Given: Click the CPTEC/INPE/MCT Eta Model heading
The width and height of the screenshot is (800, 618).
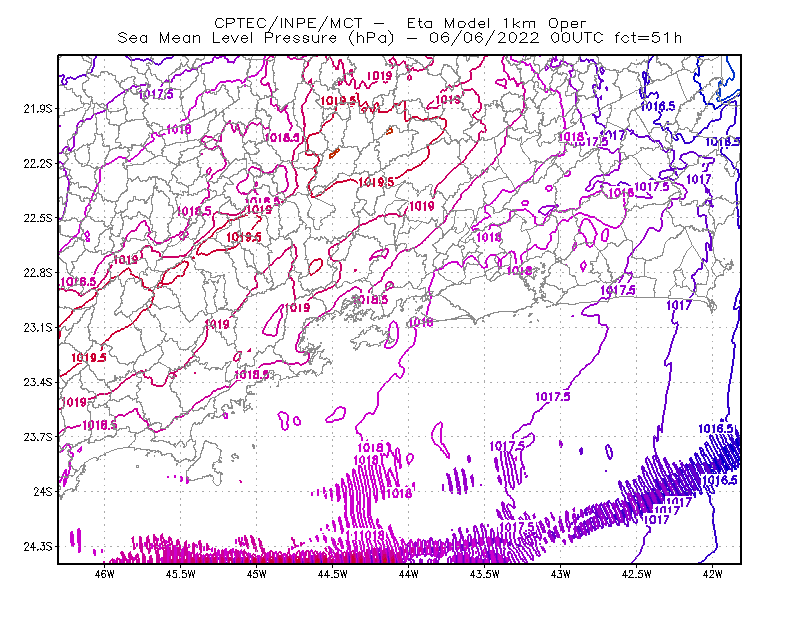Looking at the screenshot, I should pyautogui.click(x=400, y=23).
